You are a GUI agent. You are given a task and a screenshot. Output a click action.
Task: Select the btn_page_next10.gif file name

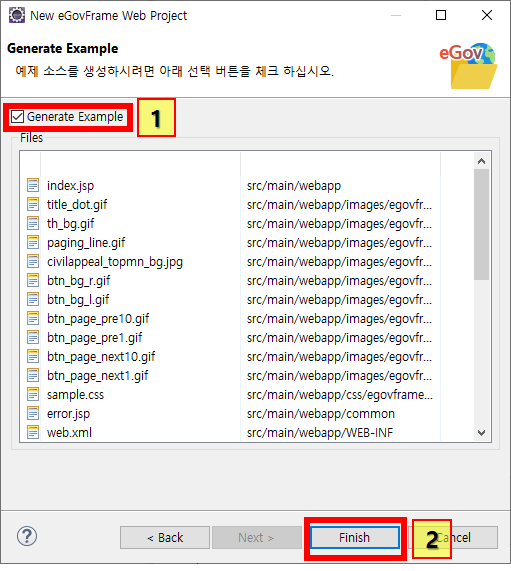click(x=101, y=357)
